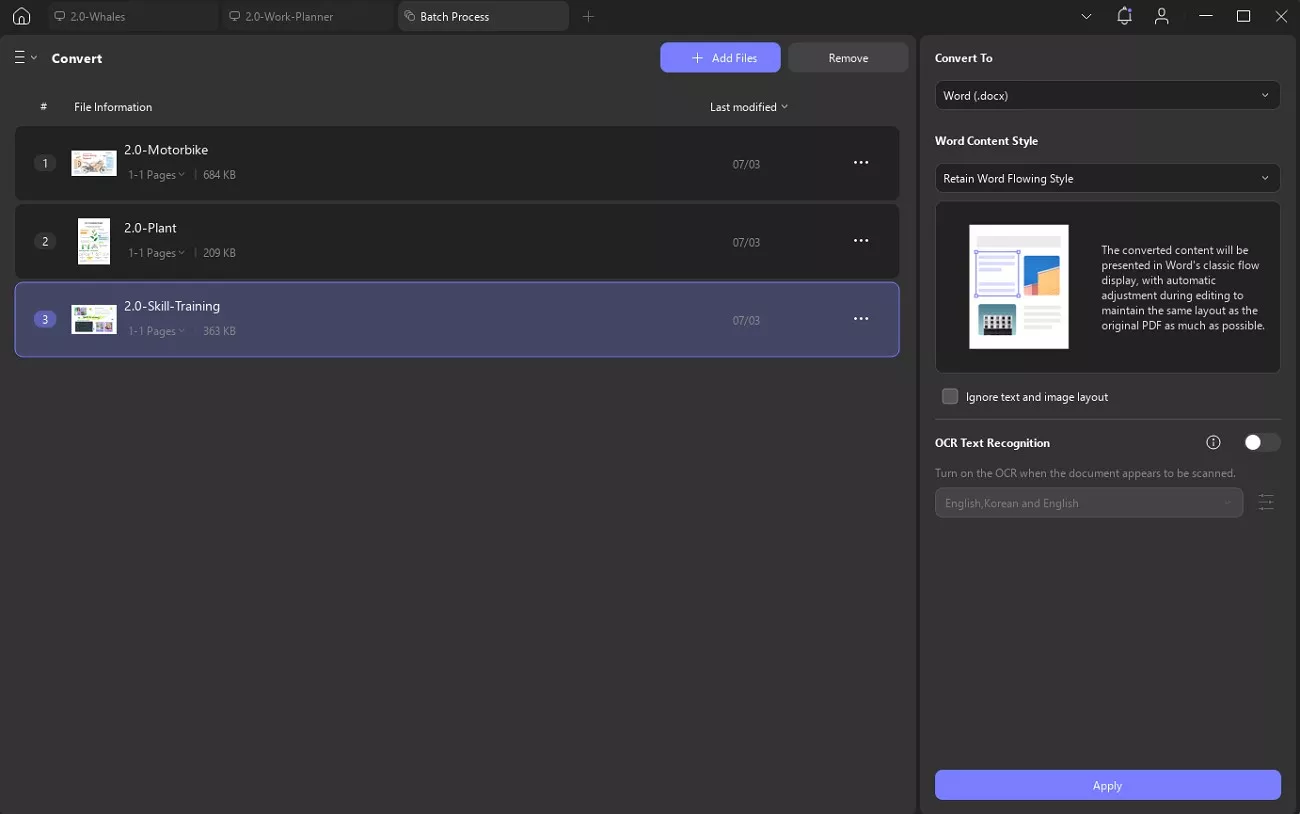Click the new tab plus icon

click(x=588, y=16)
